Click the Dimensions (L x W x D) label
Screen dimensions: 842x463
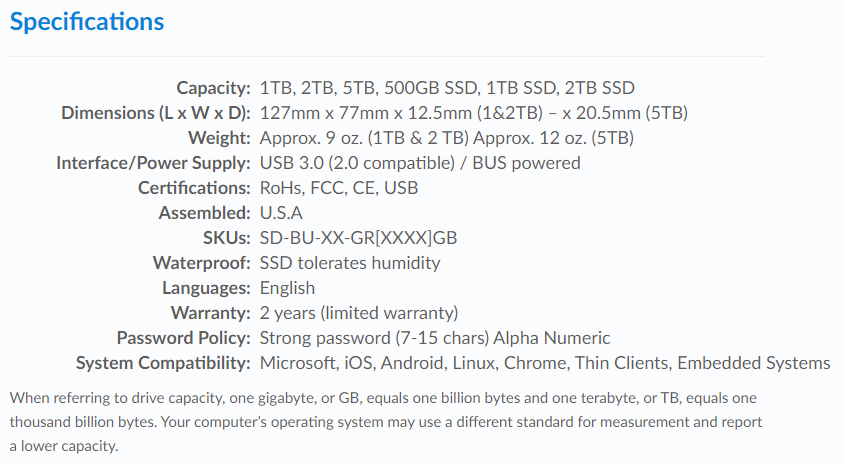click(156, 113)
